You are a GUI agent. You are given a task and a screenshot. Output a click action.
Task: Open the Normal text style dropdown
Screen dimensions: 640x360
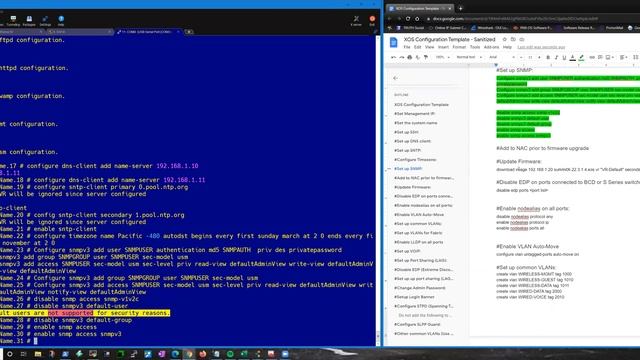[469, 58]
